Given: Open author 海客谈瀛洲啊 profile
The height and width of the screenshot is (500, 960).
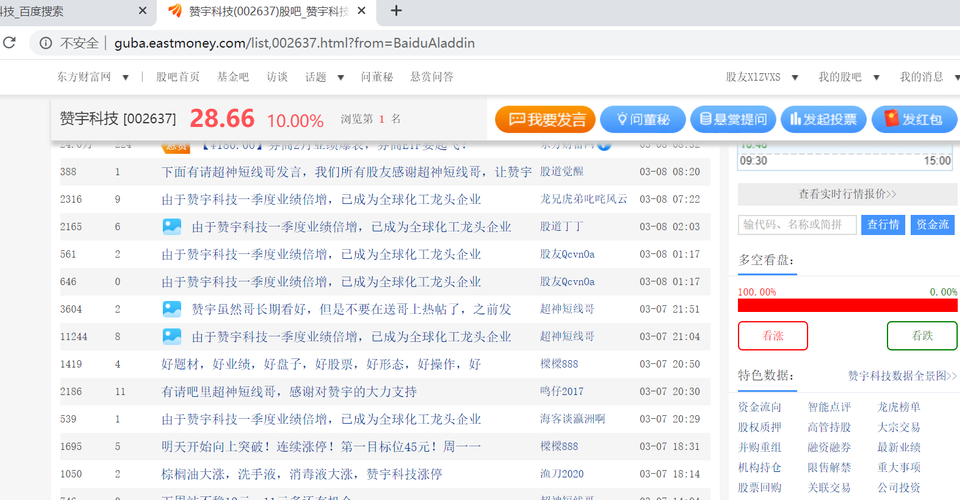Looking at the screenshot, I should [x=572, y=419].
